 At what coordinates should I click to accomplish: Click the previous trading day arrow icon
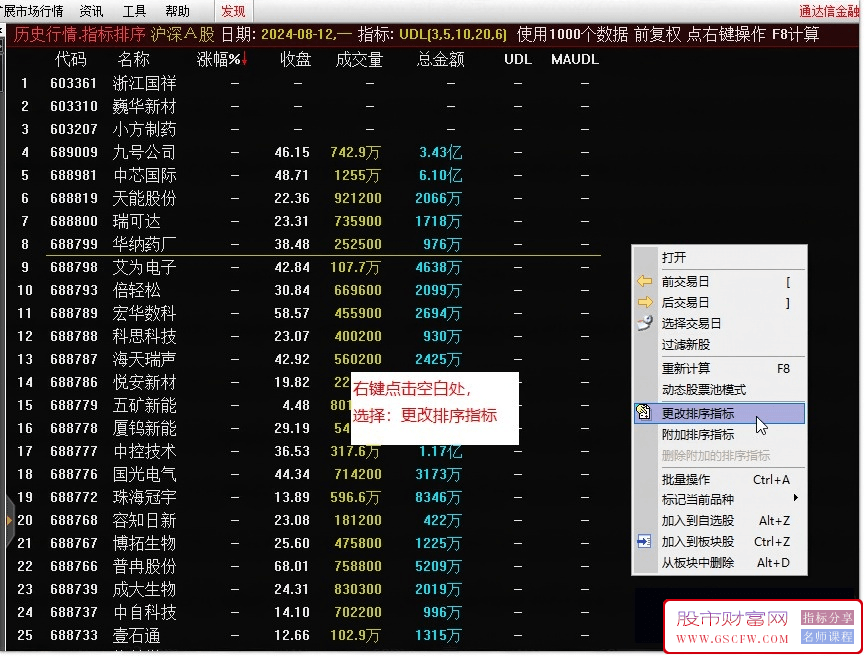point(644,281)
